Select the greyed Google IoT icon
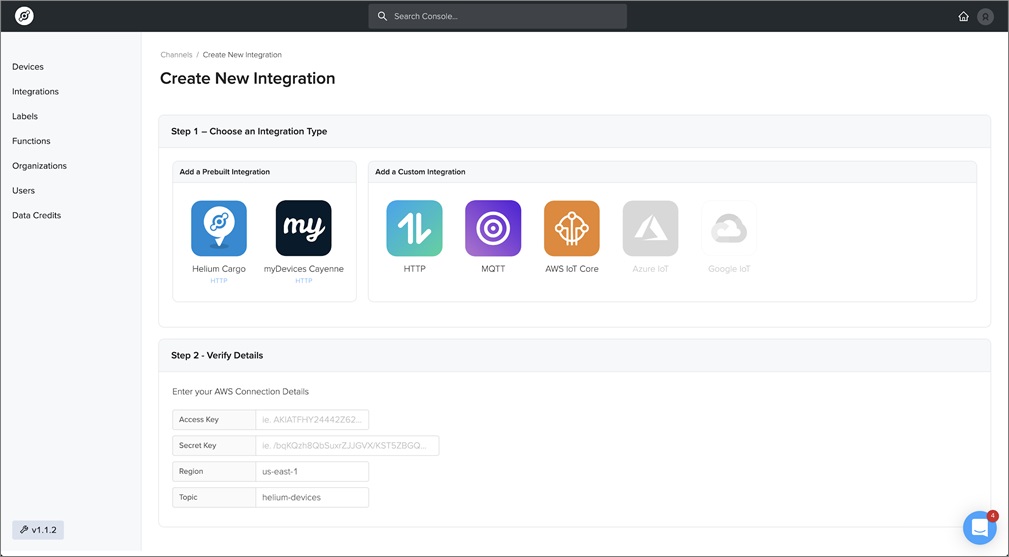 [x=729, y=228]
